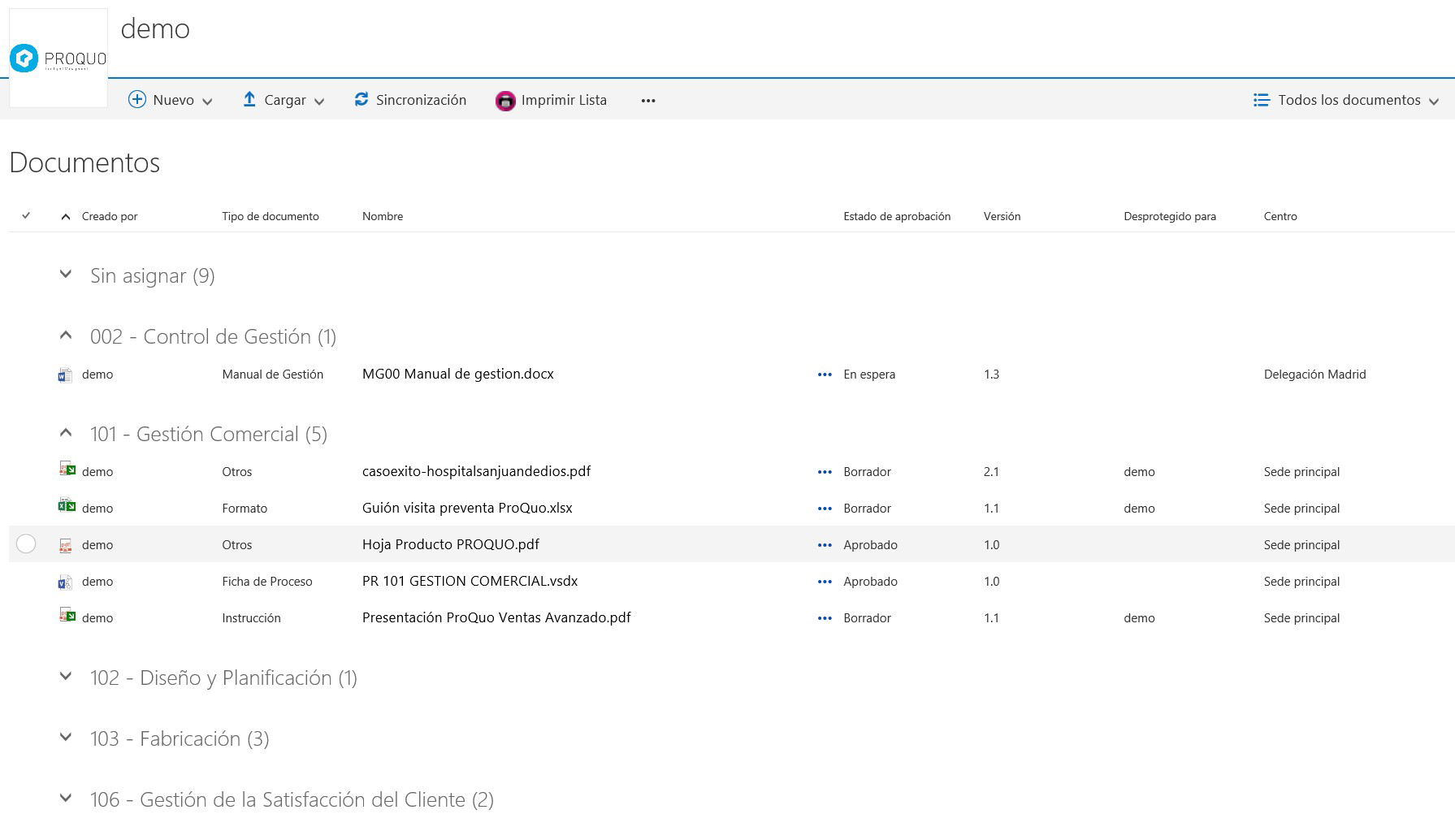This screenshot has height=840, width=1455.
Task: Collapse the 101 - Gestión Comercial group
Action: click(66, 433)
